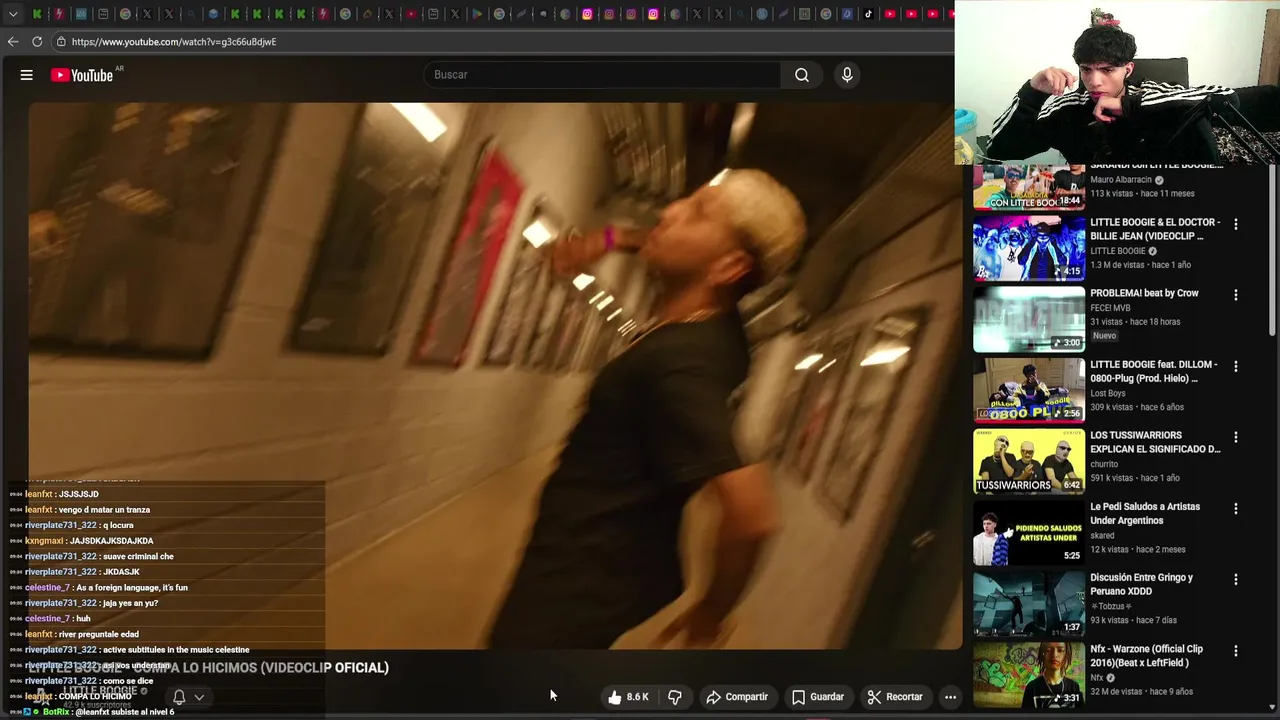1280x720 pixels.
Task: Switch to the TikTok browser tab
Action: (868, 14)
